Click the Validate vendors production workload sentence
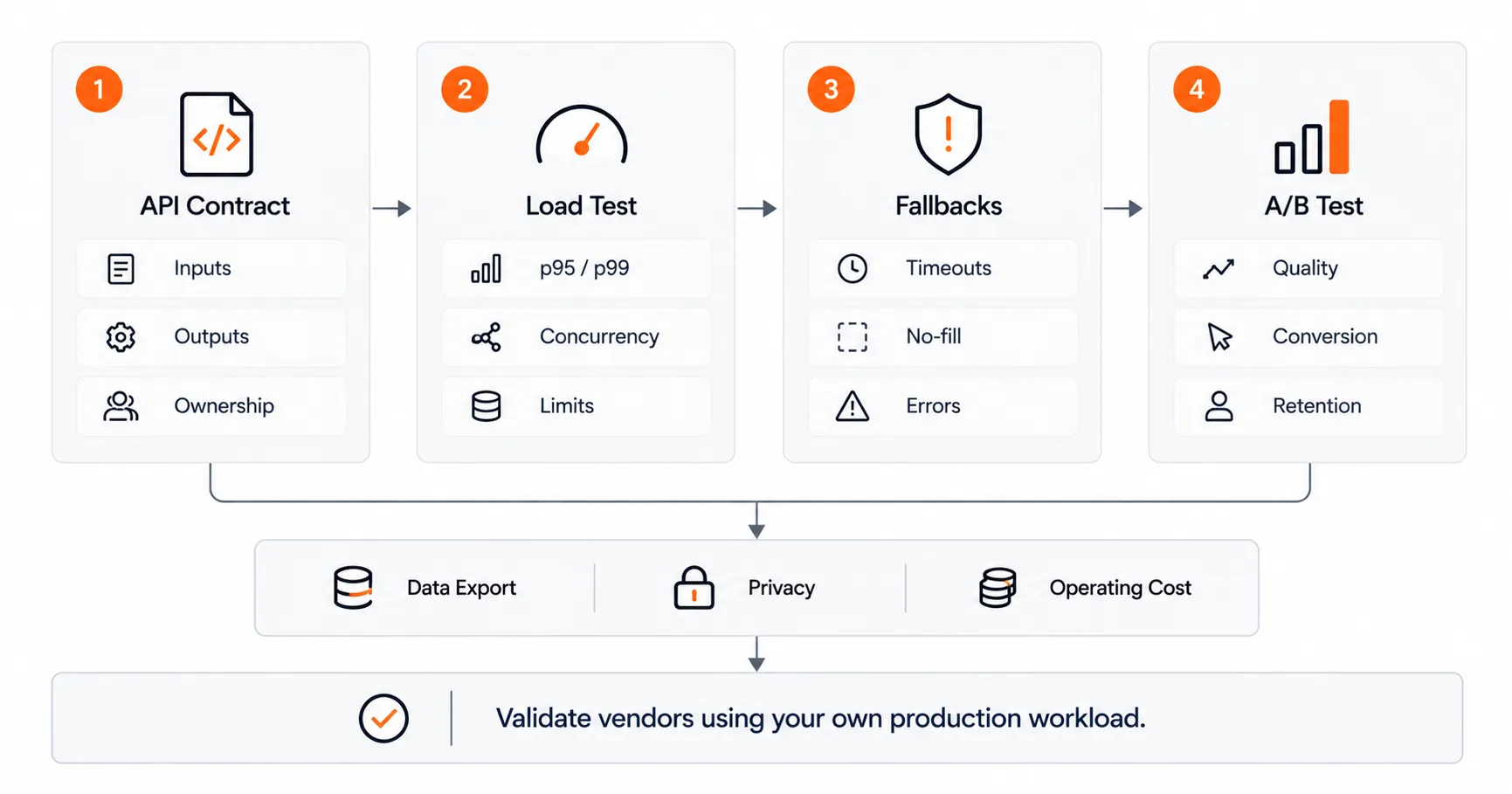The height and width of the screenshot is (794, 1512). click(x=821, y=718)
